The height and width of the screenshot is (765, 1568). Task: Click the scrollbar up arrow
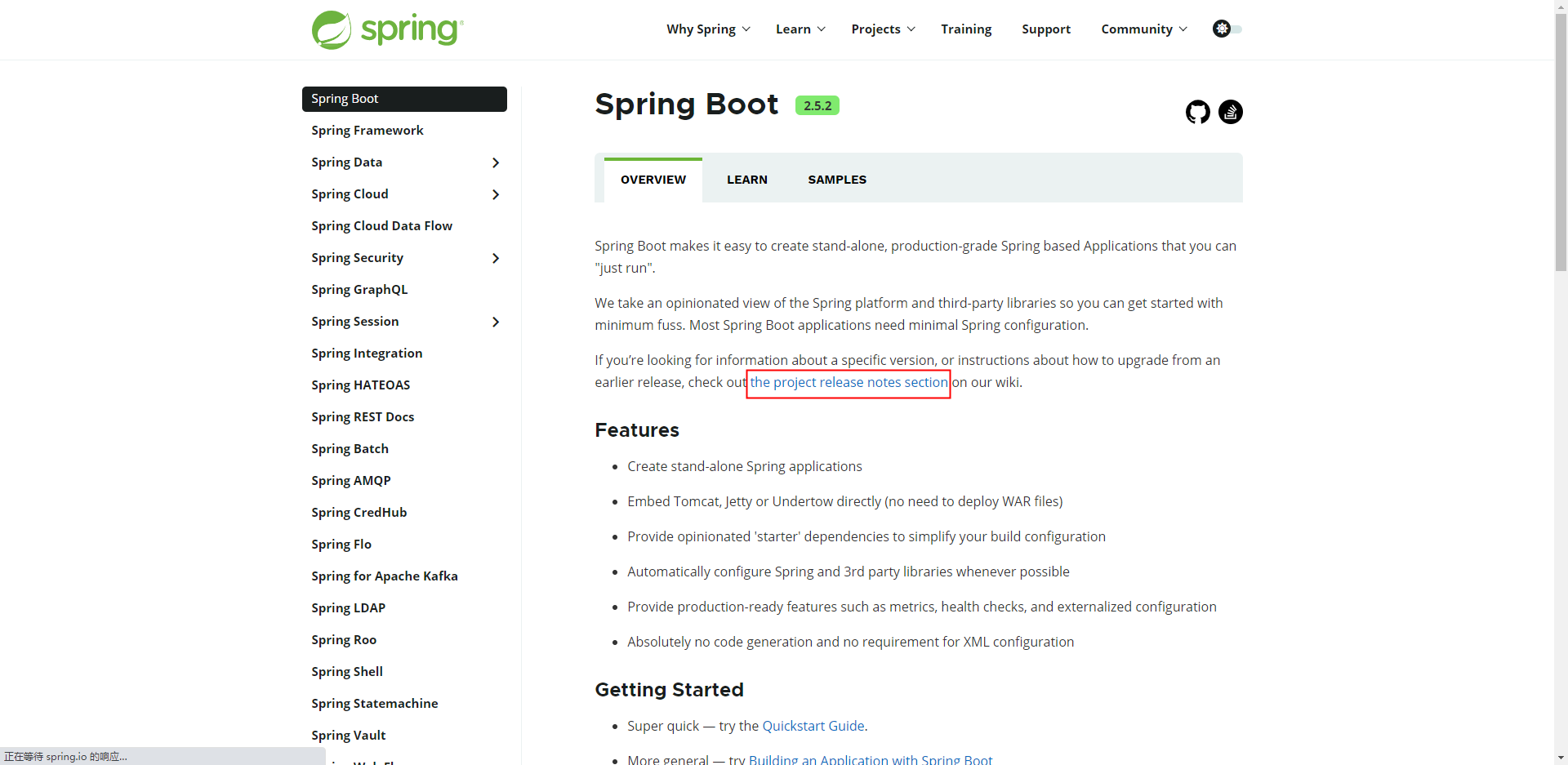click(x=1561, y=7)
